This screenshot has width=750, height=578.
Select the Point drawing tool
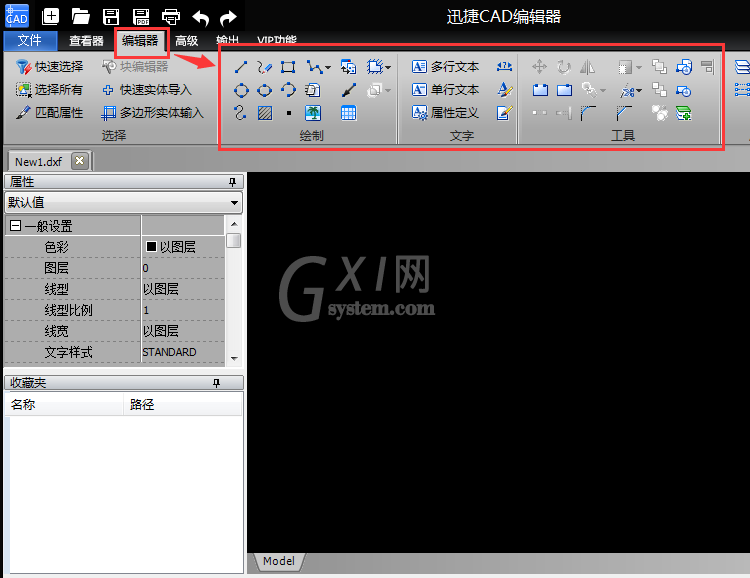coord(288,113)
